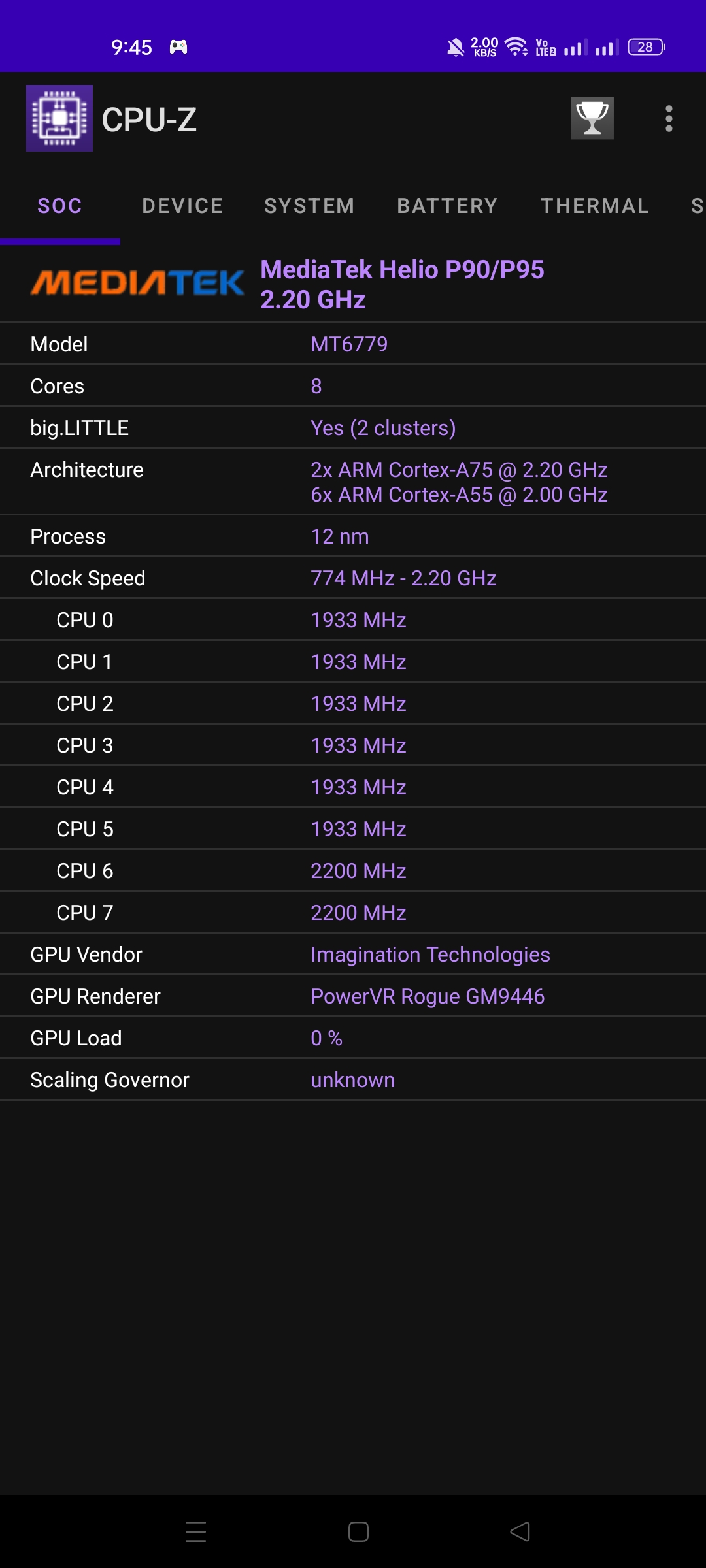Select the SOC tab

[59, 206]
